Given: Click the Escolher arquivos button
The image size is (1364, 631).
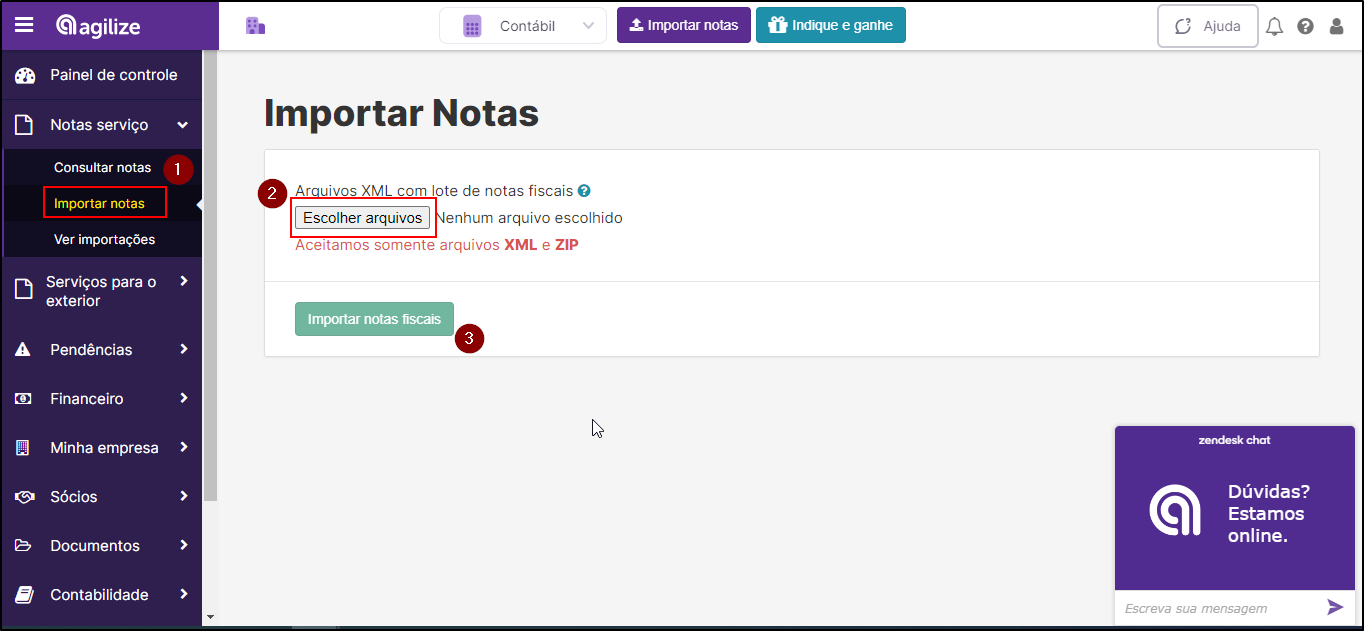Looking at the screenshot, I should [x=362, y=217].
